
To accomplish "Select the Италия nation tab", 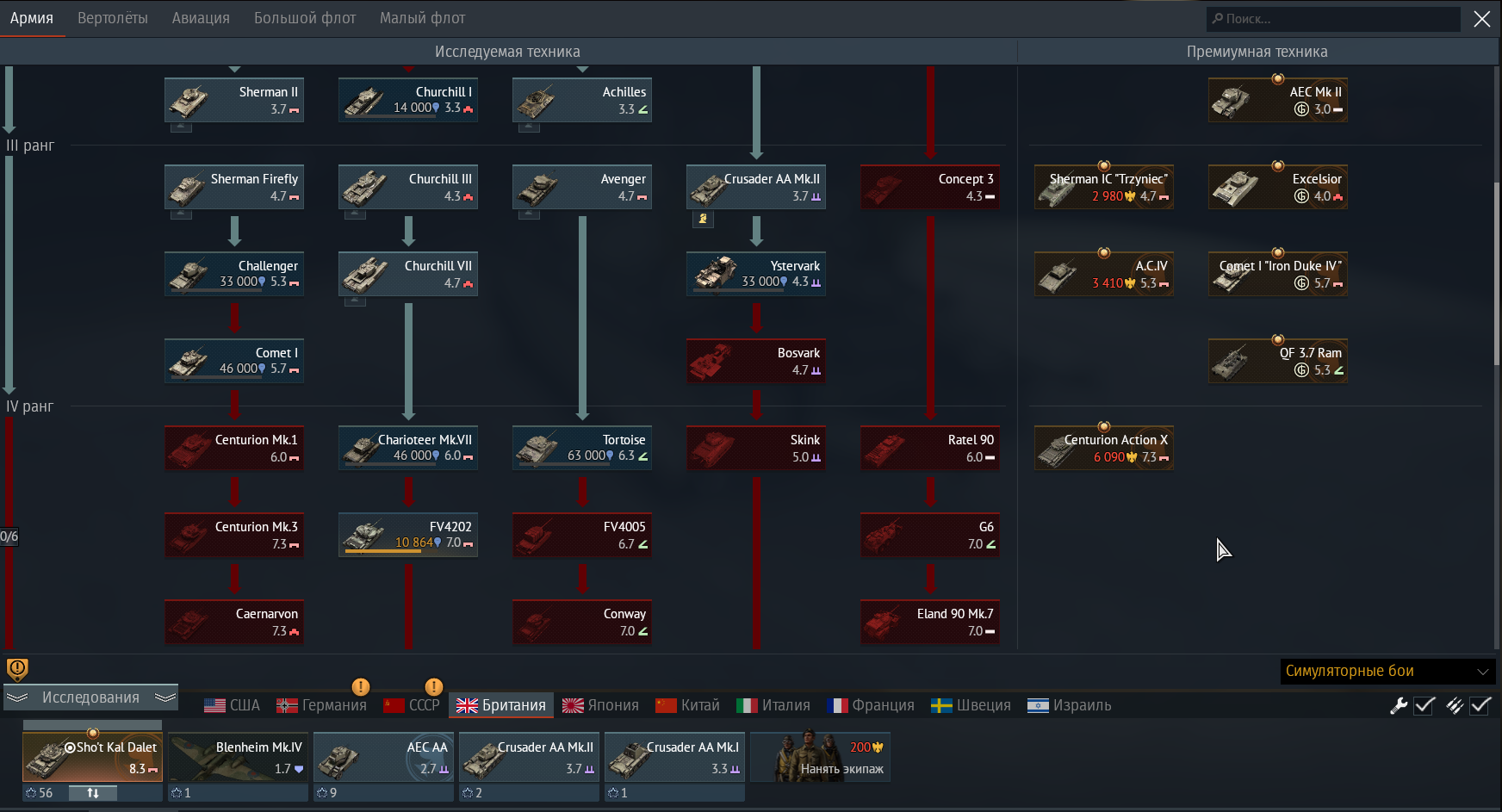I will click(x=773, y=705).
